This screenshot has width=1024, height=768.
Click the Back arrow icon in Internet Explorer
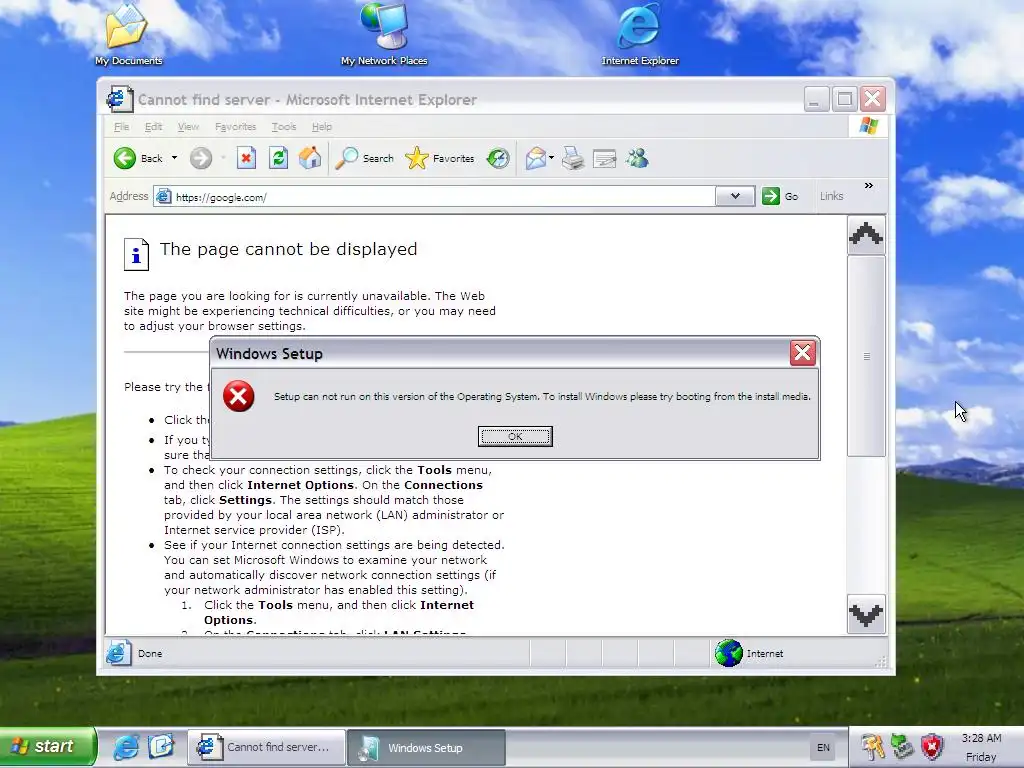[124, 158]
